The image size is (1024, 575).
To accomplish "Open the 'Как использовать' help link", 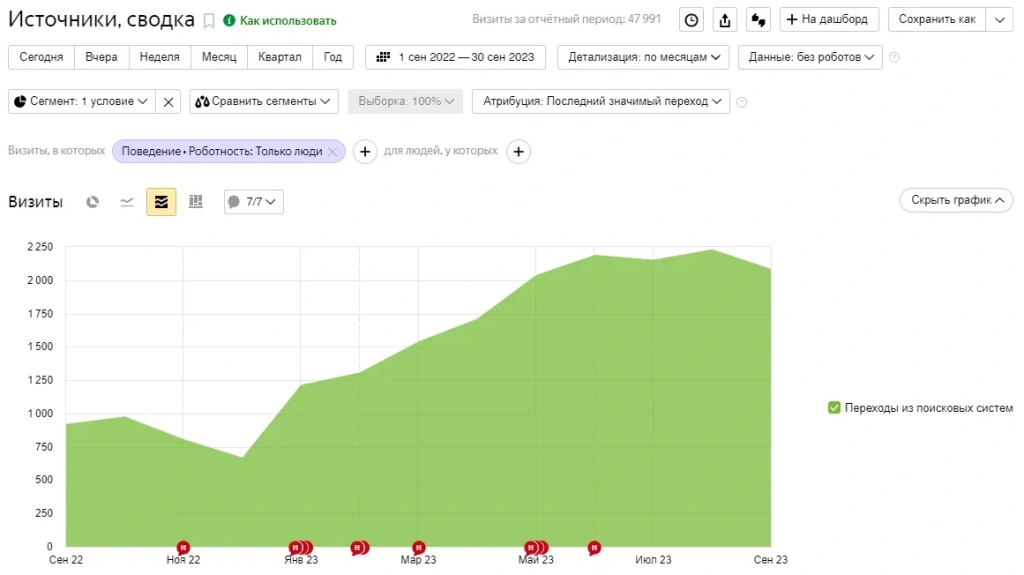I will click(x=280, y=21).
